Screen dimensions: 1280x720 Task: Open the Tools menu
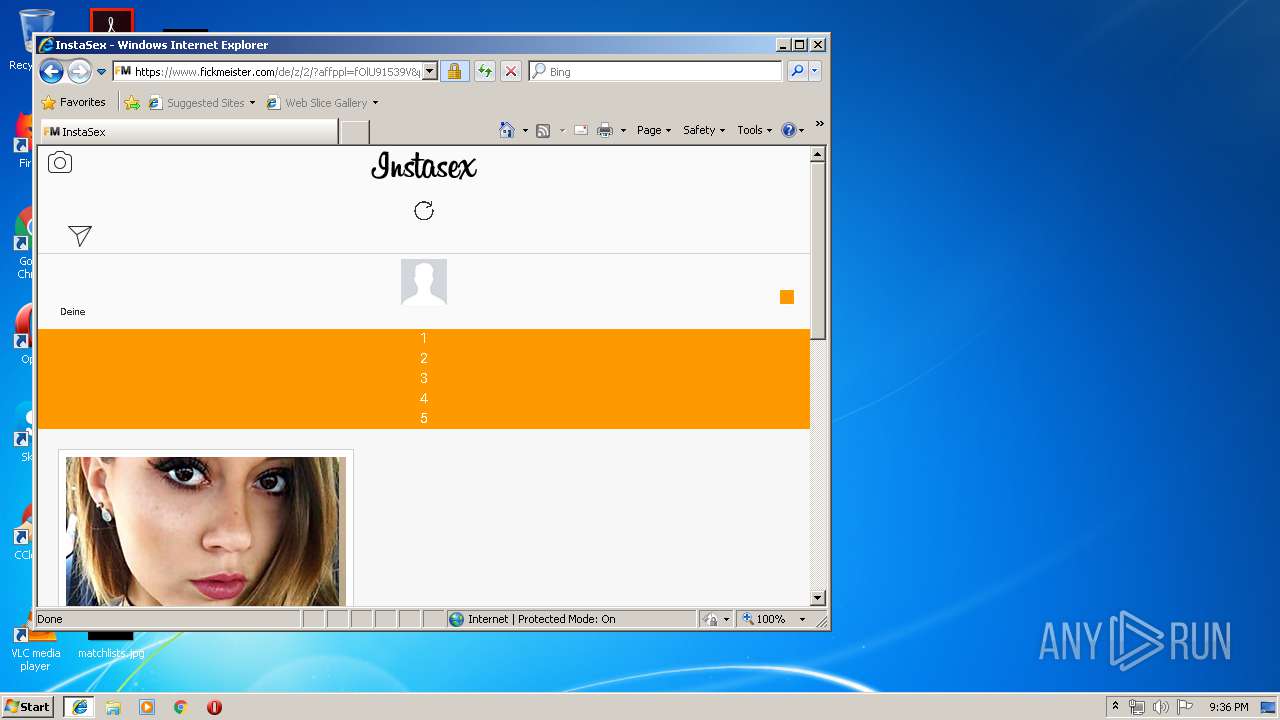pos(755,130)
